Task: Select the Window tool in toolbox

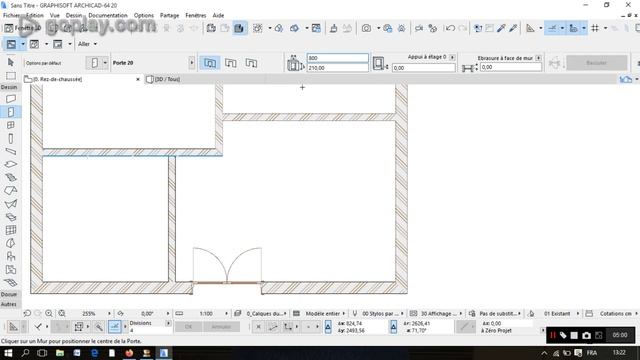Action: pyautogui.click(x=11, y=125)
